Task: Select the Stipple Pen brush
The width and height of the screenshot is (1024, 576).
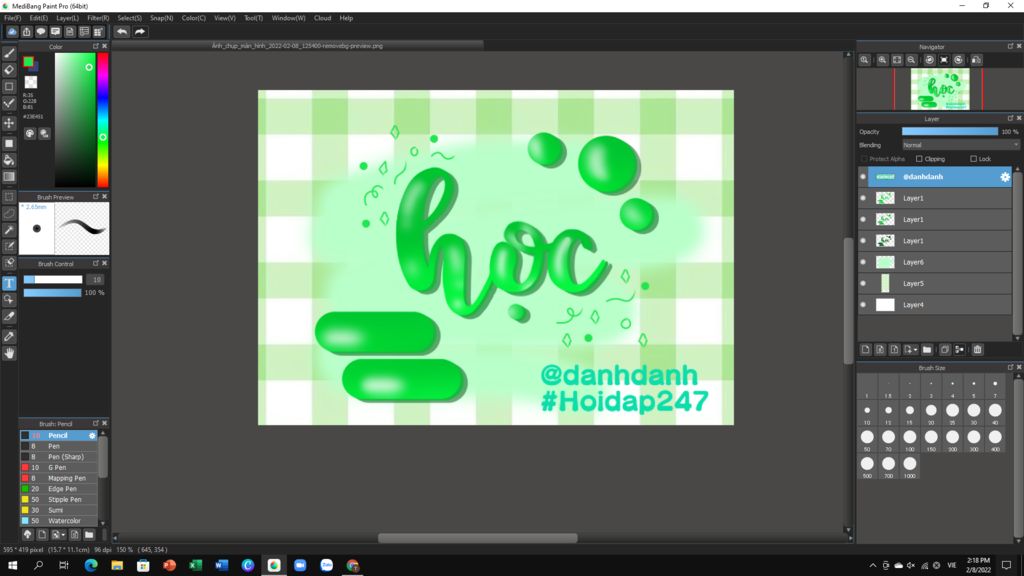Action: [59, 500]
